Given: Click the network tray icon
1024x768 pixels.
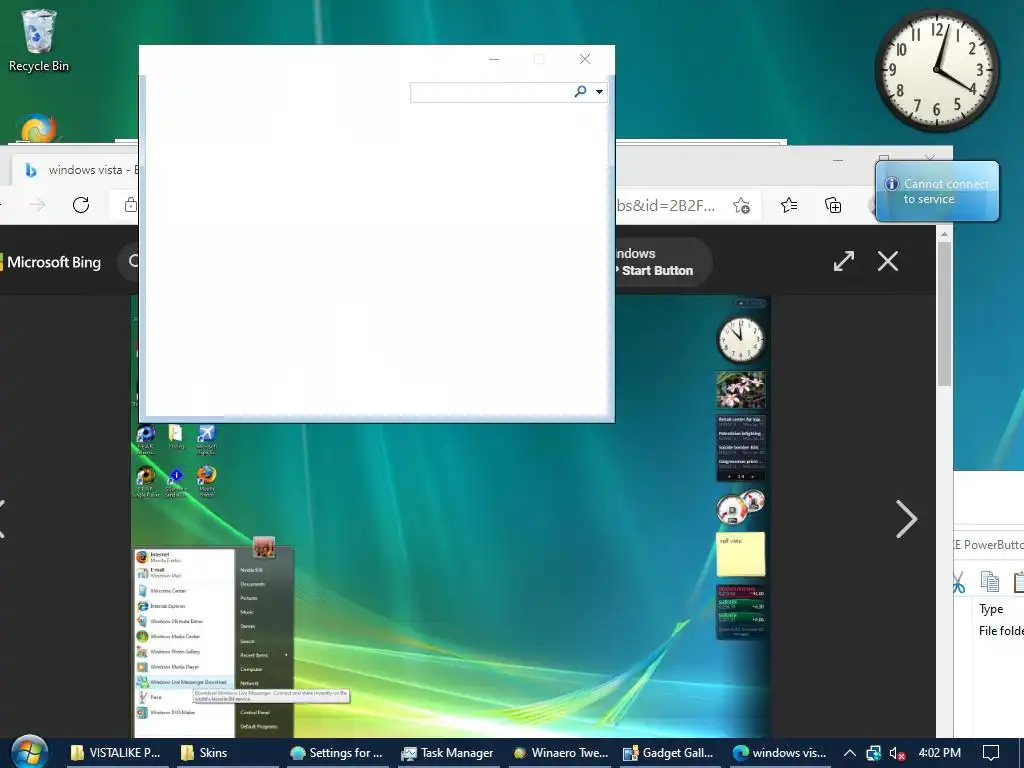Looking at the screenshot, I should pyautogui.click(x=874, y=753).
